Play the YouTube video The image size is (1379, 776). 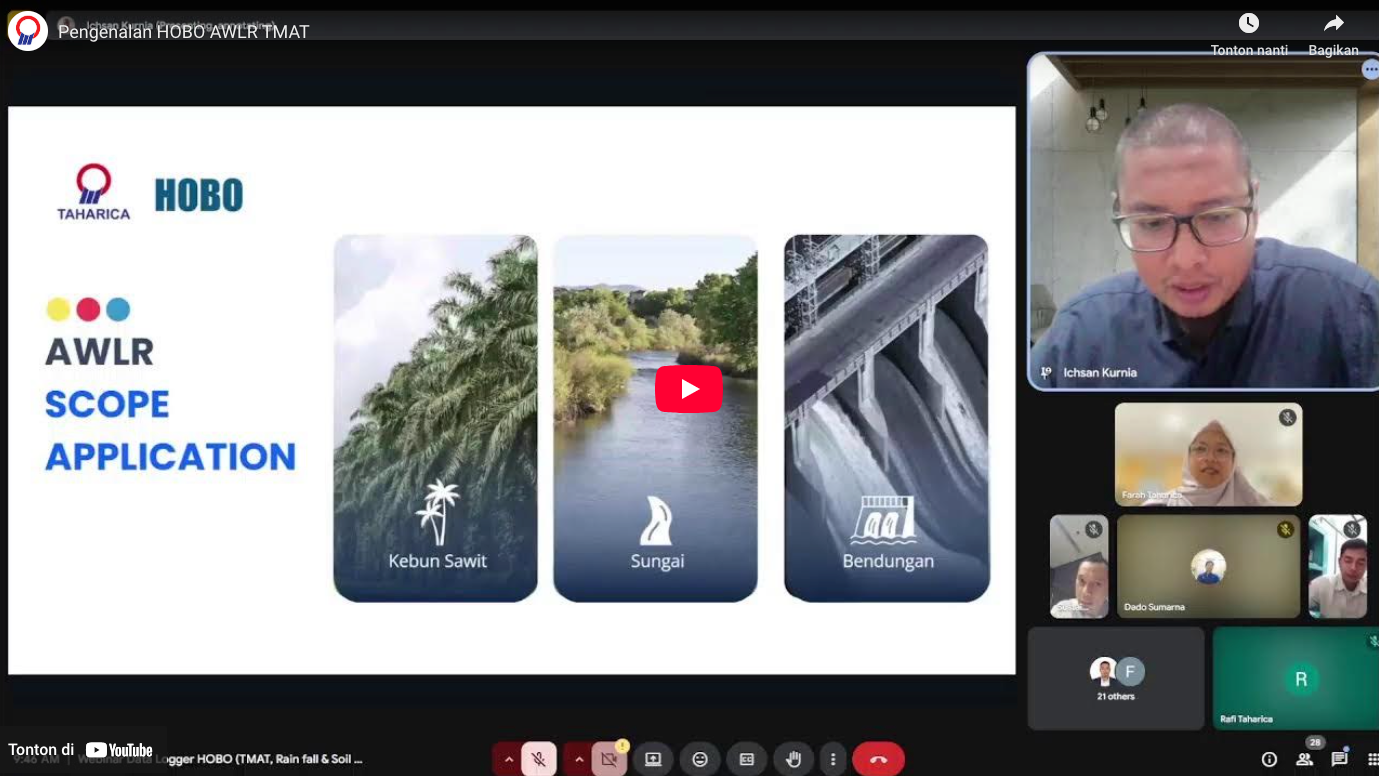[689, 389]
